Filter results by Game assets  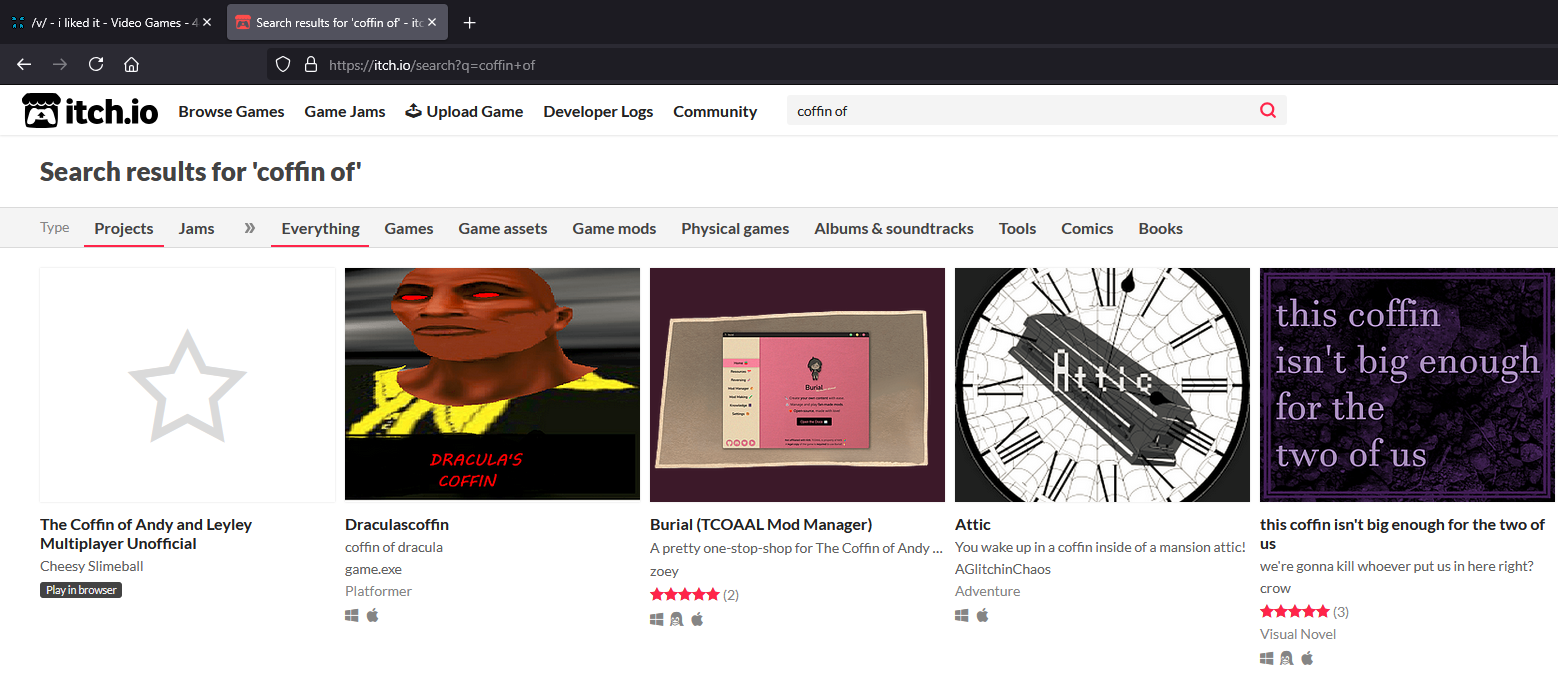[503, 228]
